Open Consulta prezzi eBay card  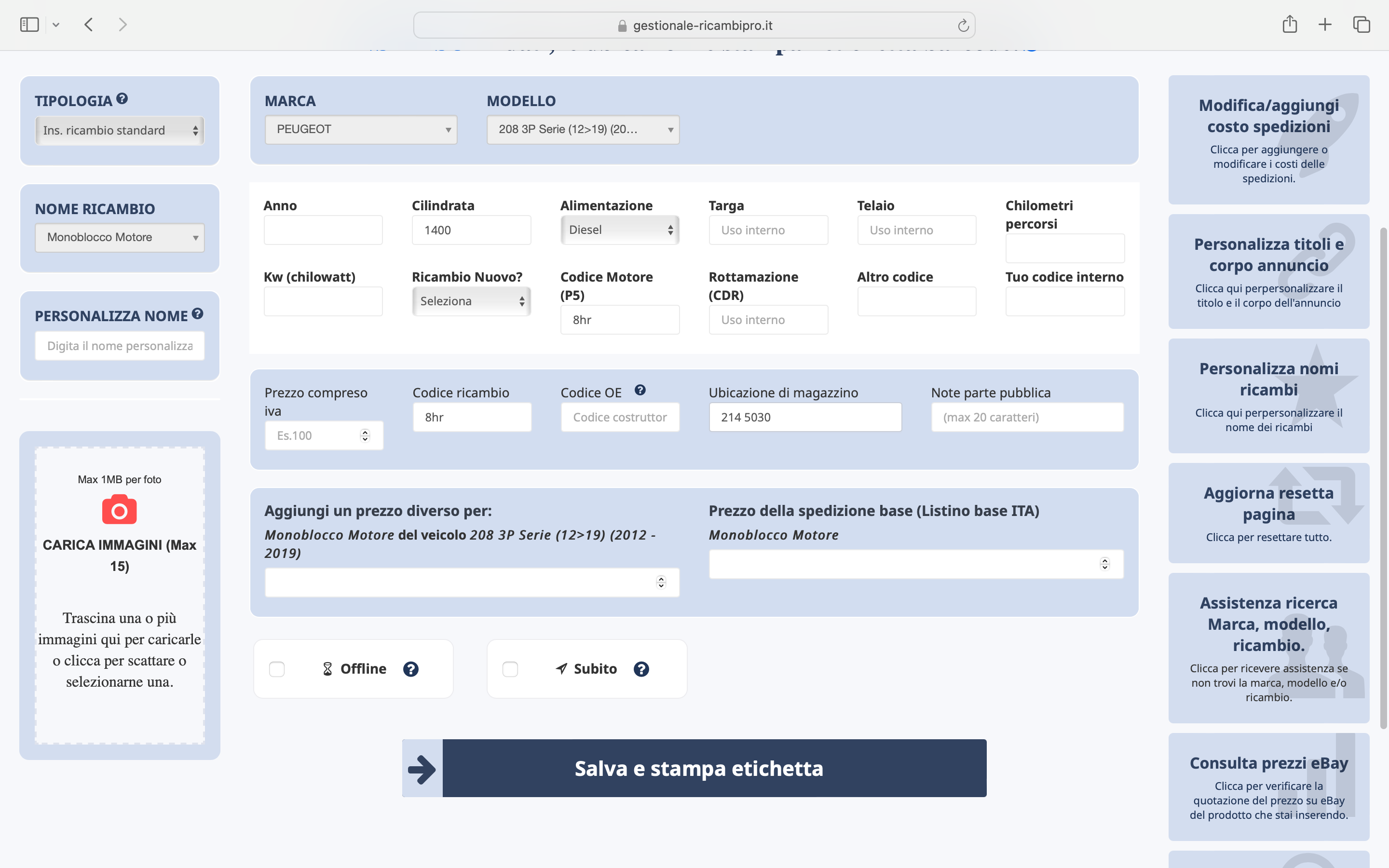coord(1268,787)
